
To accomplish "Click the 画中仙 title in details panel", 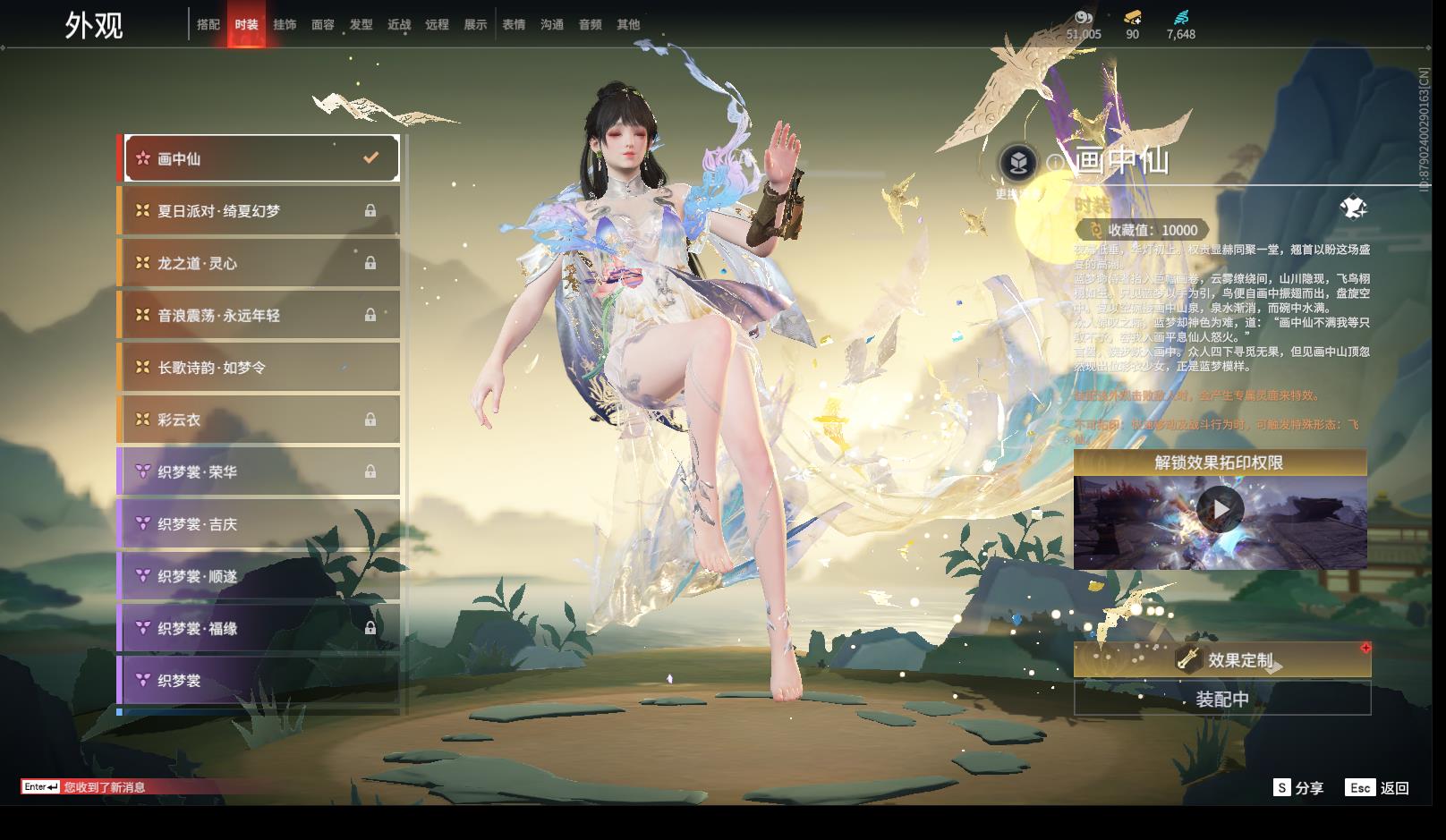I will [1122, 160].
